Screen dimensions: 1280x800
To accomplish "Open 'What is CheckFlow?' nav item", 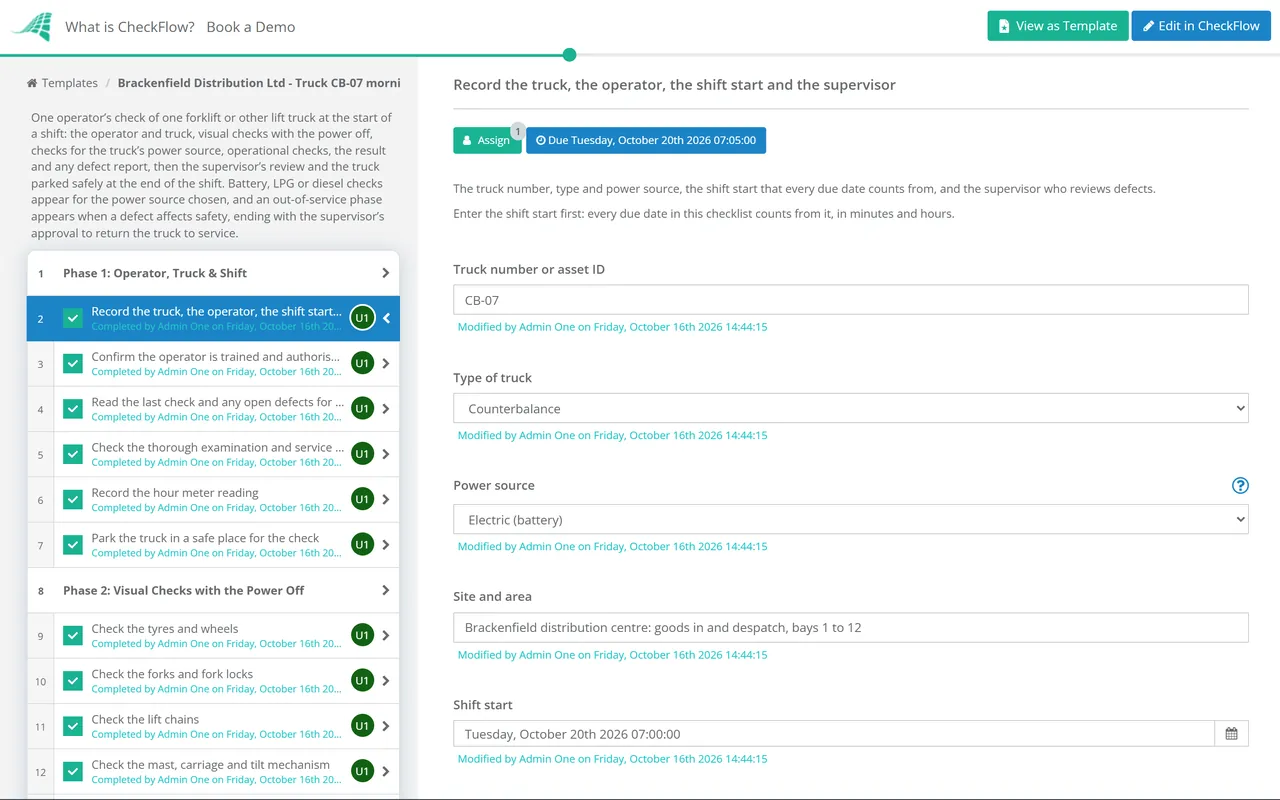I will (x=130, y=27).
